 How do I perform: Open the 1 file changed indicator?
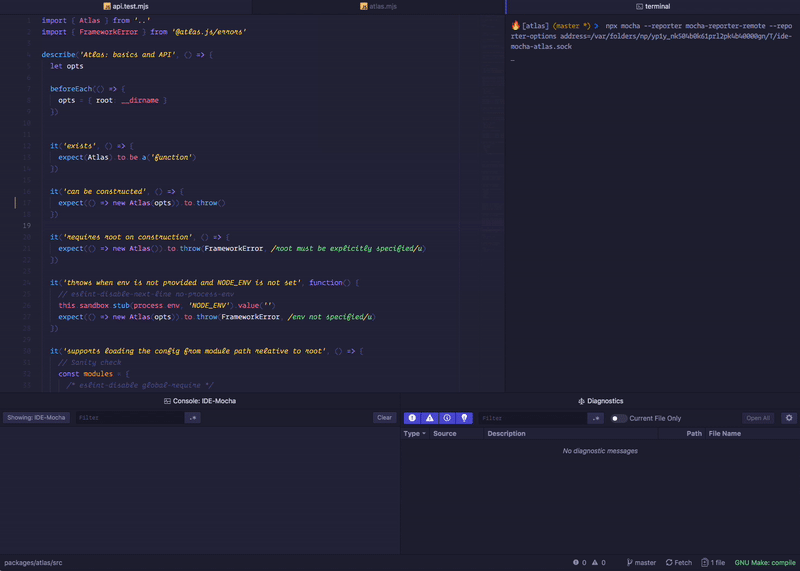coord(713,563)
